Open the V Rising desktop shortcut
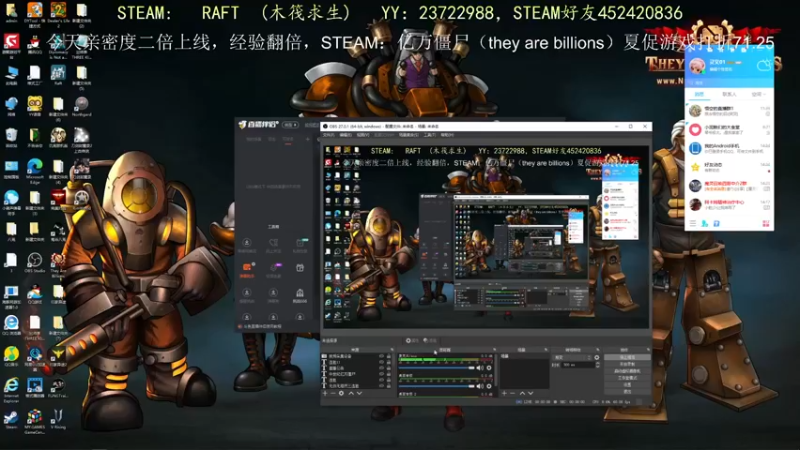The image size is (800, 450). pos(58,419)
